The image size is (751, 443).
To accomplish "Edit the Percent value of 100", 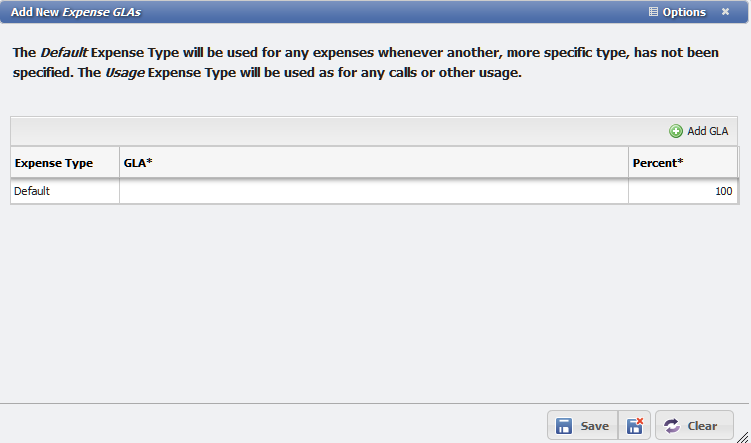I will pyautogui.click(x=682, y=191).
